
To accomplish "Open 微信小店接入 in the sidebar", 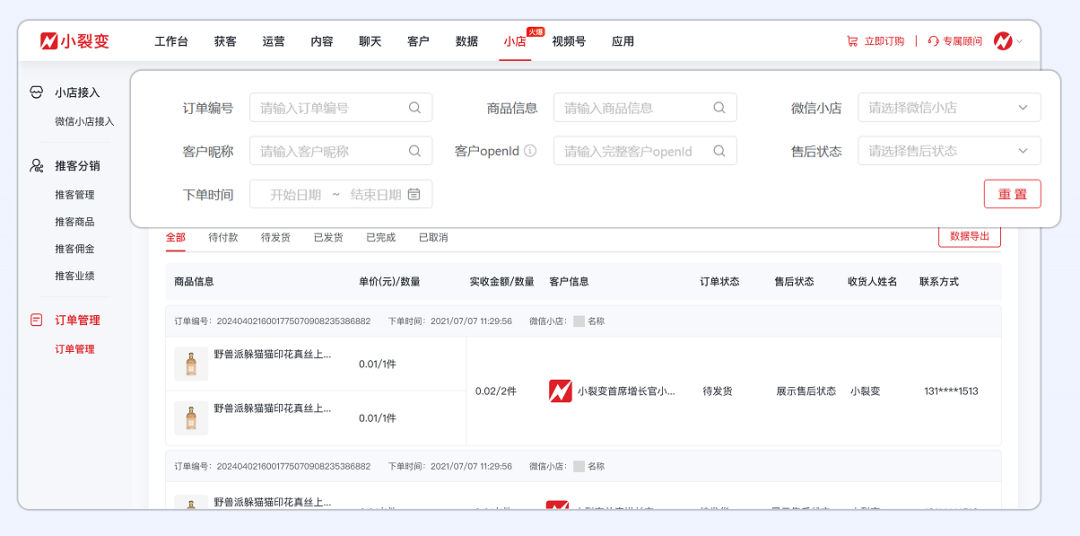I will point(84,122).
